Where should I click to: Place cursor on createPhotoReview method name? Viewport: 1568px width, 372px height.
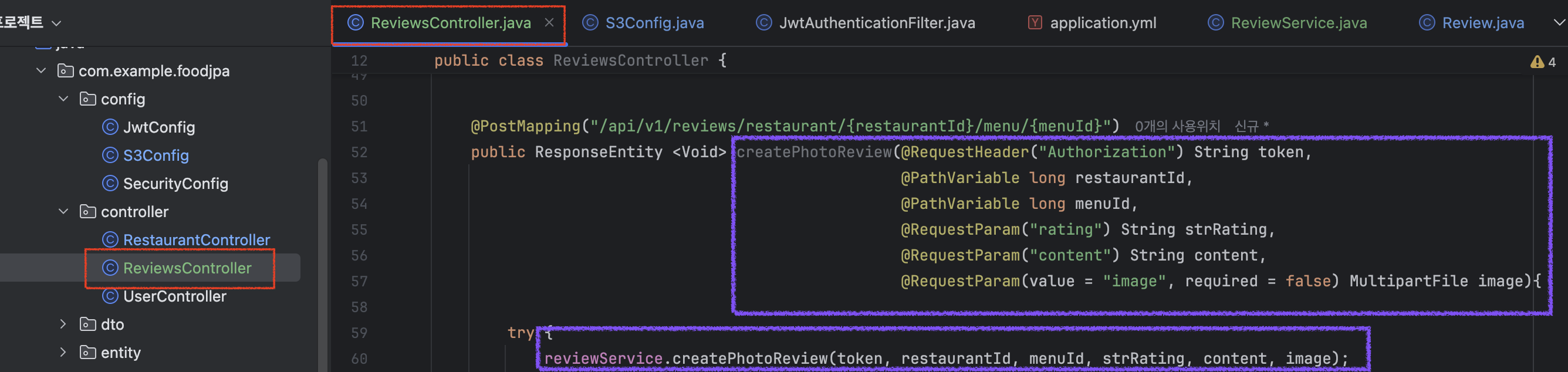(x=814, y=152)
